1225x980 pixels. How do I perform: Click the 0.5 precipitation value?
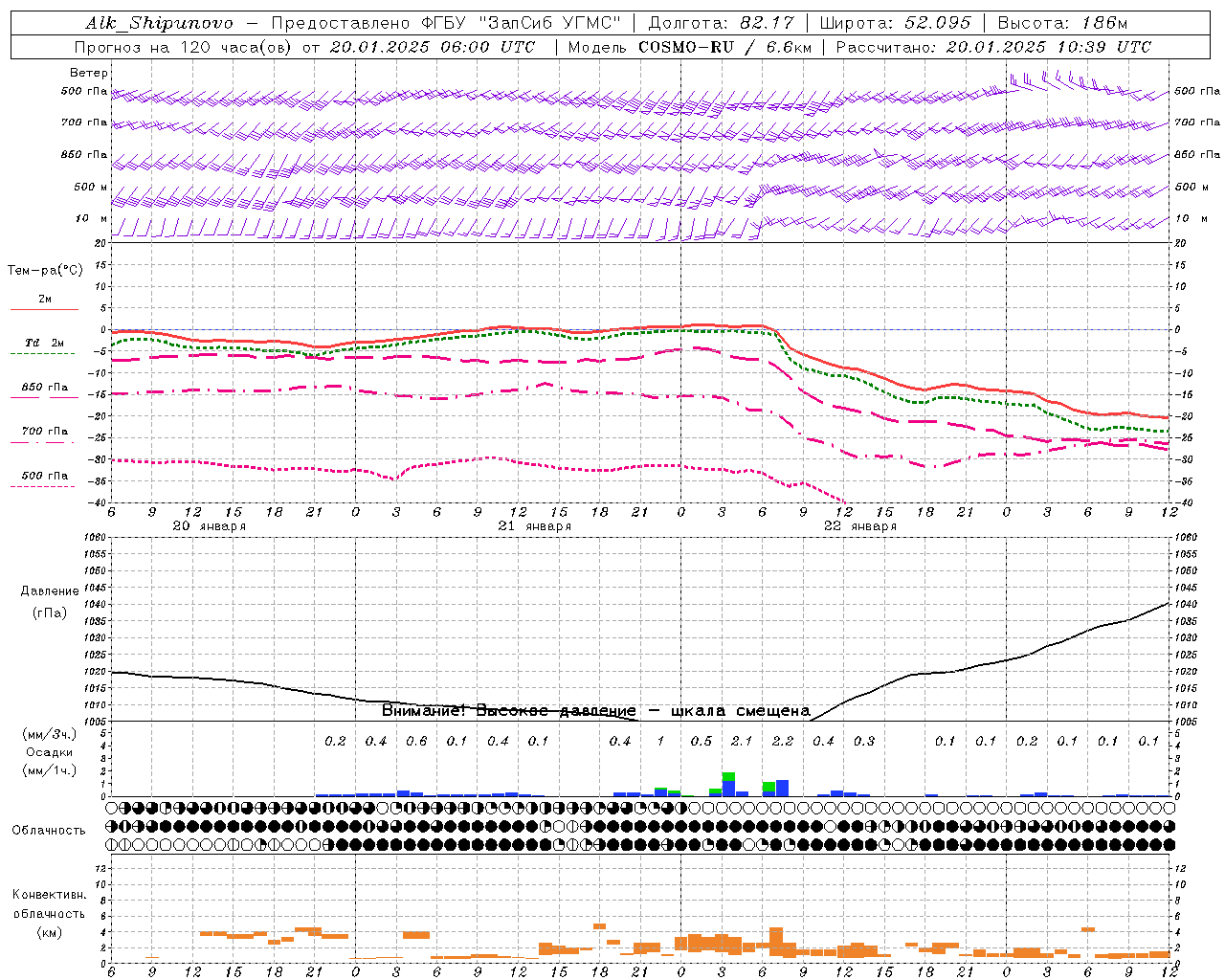(702, 741)
